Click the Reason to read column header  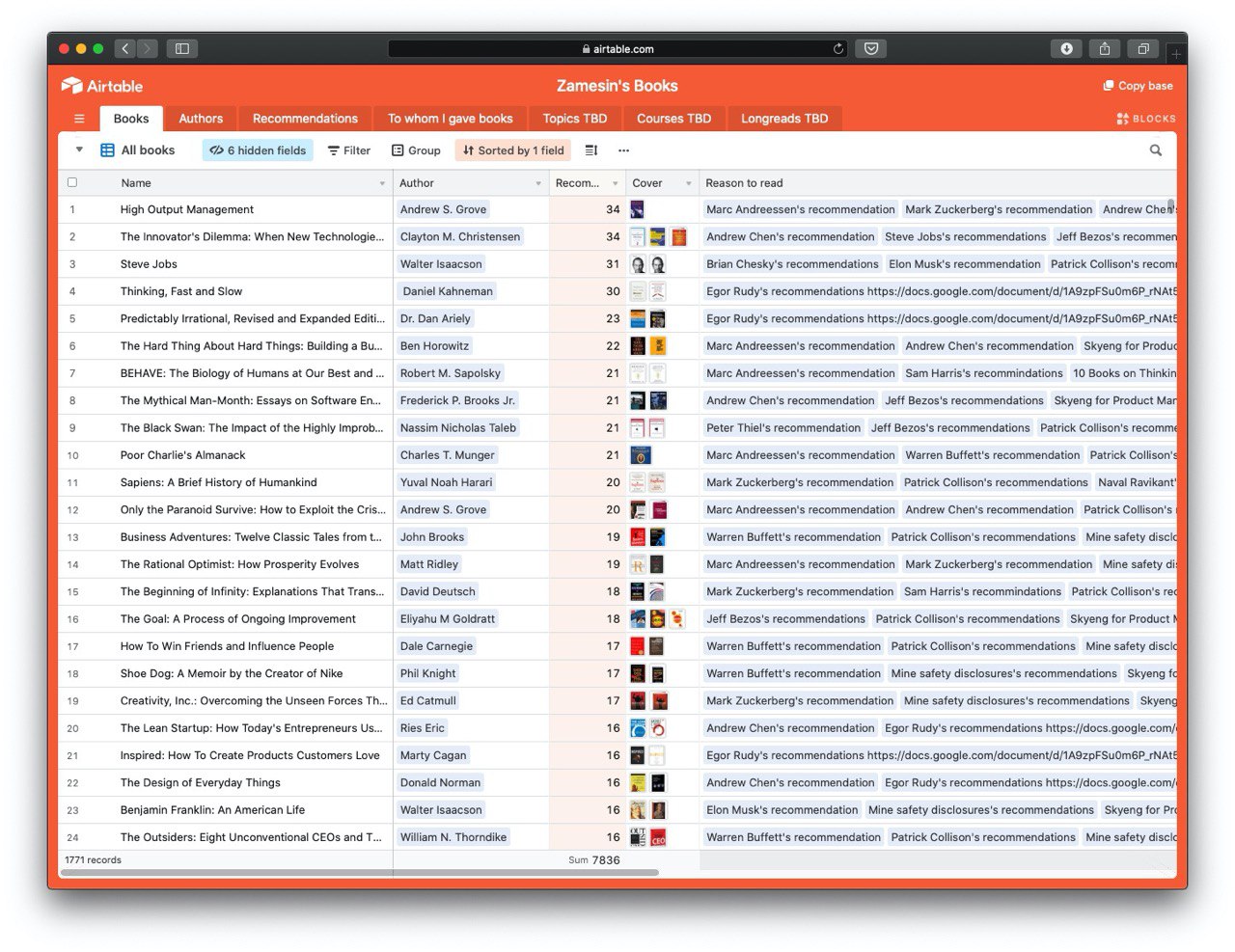pyautogui.click(x=938, y=183)
